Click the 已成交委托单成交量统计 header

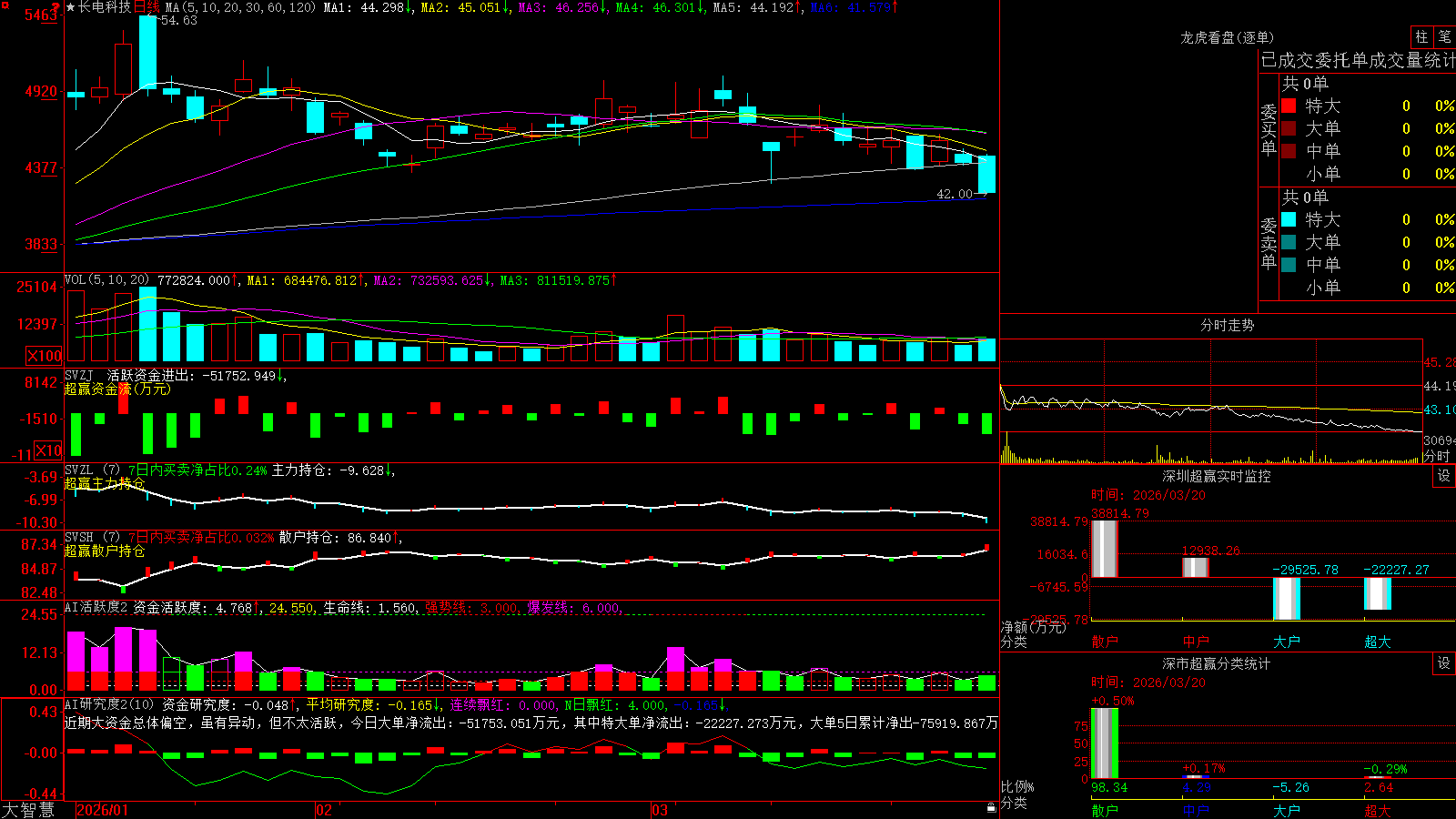pos(1358,60)
